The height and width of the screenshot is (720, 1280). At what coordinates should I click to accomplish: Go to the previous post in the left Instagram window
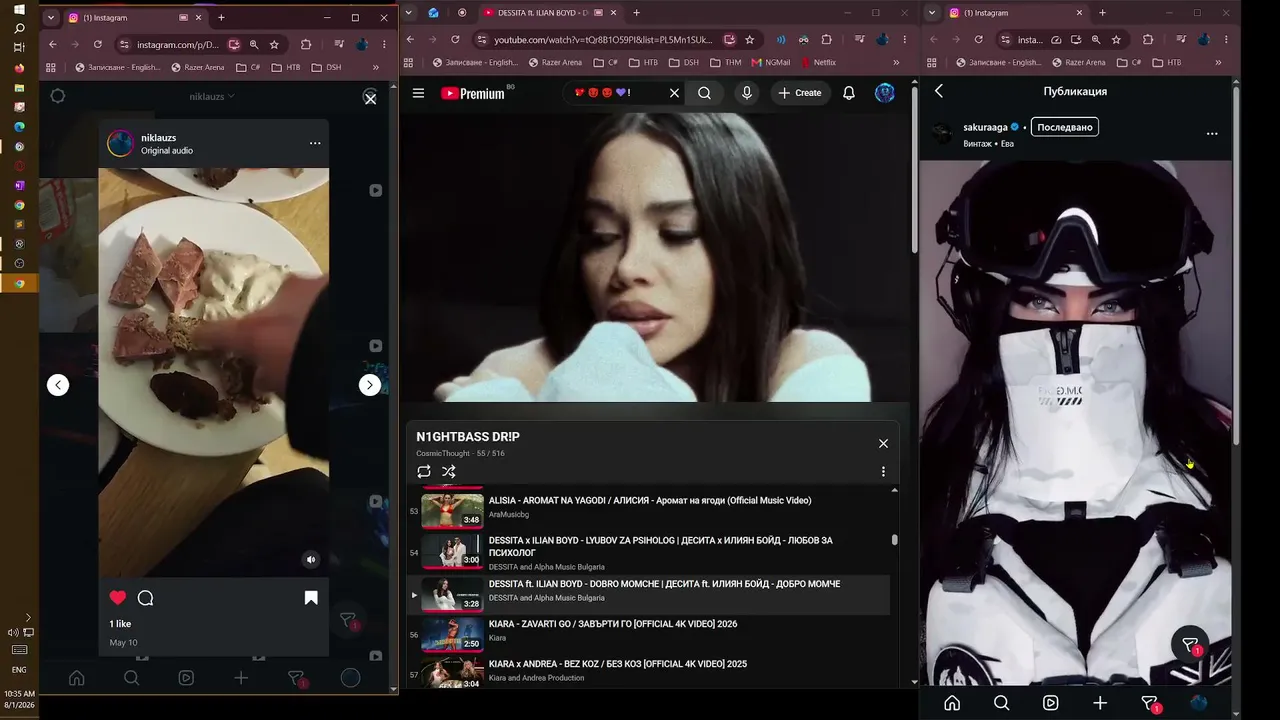58,385
